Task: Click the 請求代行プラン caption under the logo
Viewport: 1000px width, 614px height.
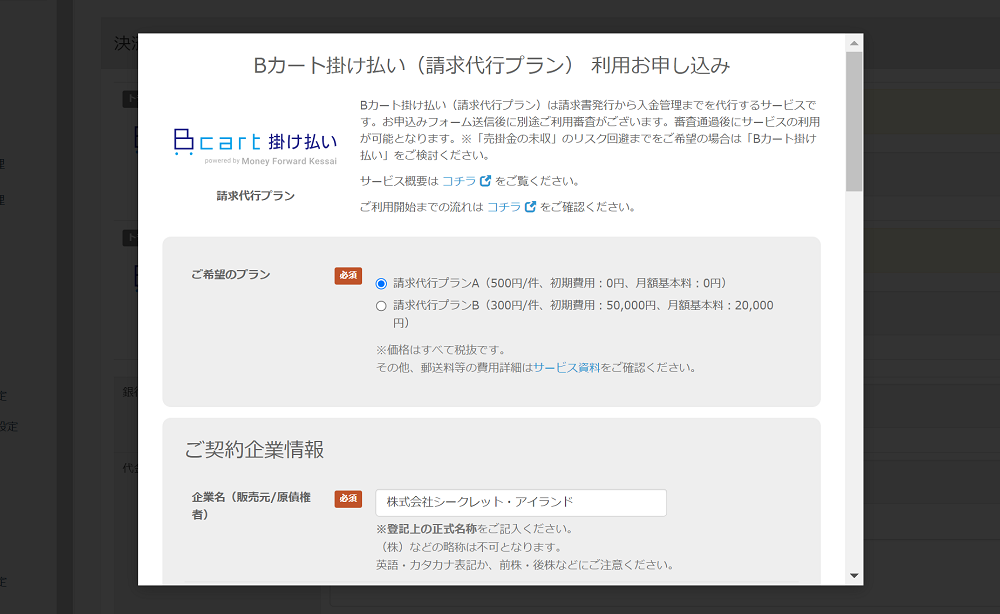Action: [x=255, y=196]
